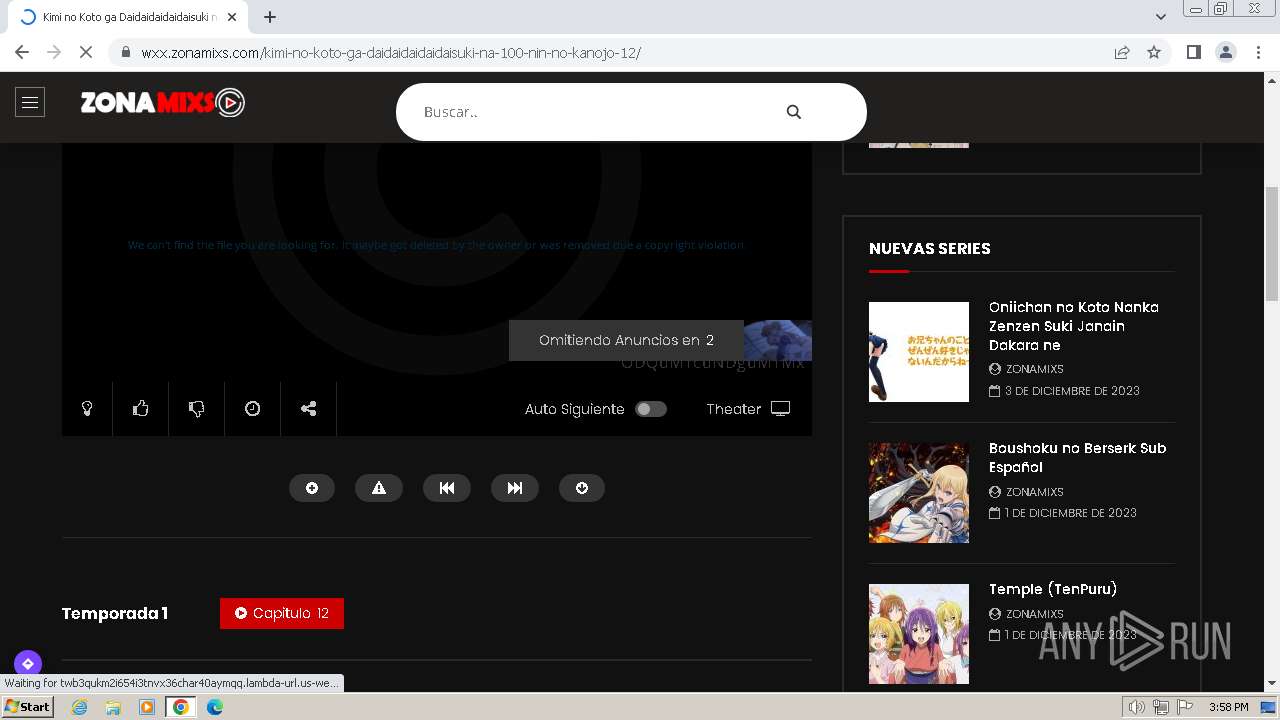The width and height of the screenshot is (1280, 720).
Task: Close the Kimi no Koto ga tab
Action: click(x=233, y=17)
